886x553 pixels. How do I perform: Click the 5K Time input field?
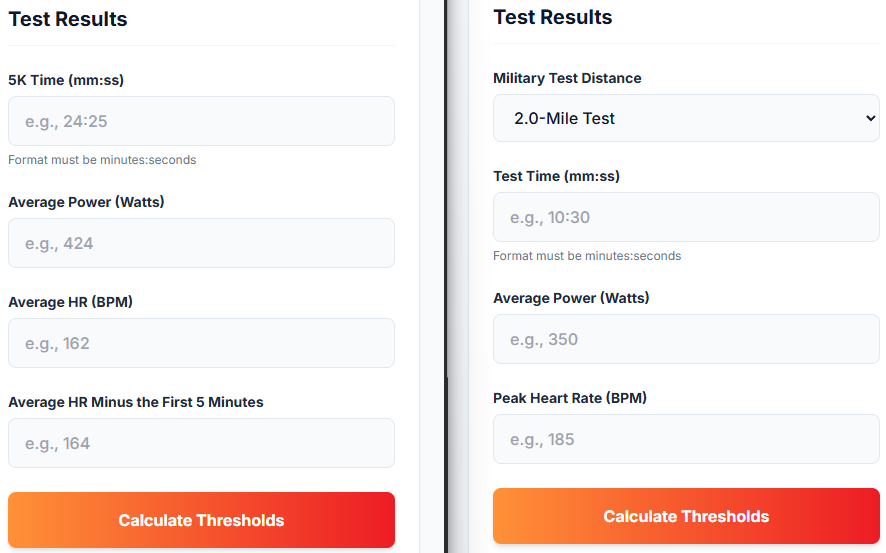[x=201, y=121]
